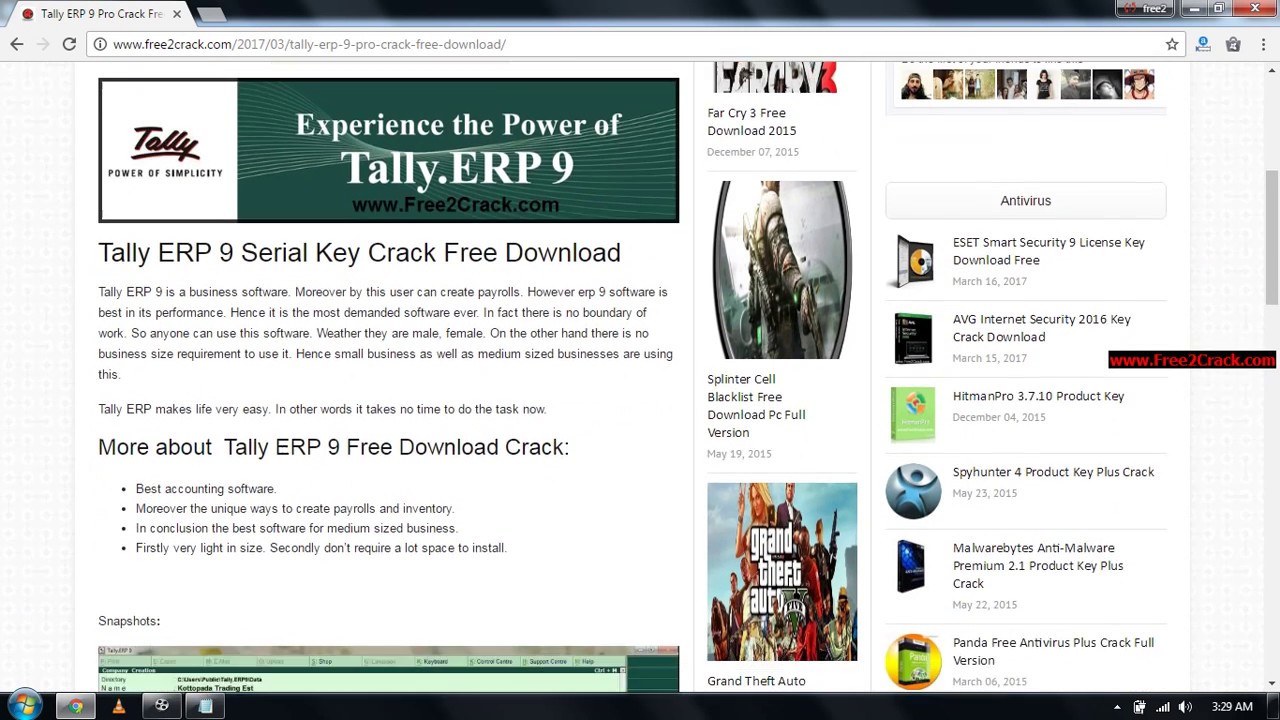Click the Chrome taskbar icon
The image size is (1280, 720).
click(x=75, y=706)
